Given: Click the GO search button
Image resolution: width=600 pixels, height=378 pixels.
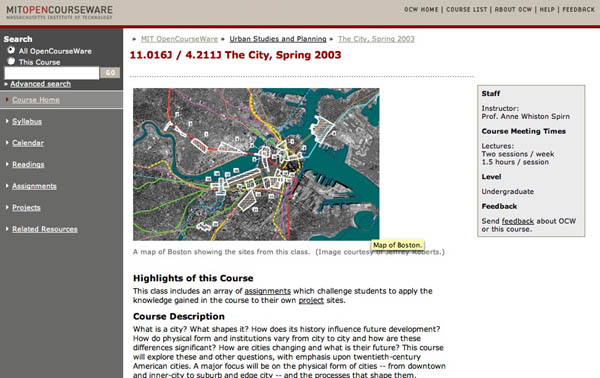Looking at the screenshot, I should click(110, 73).
